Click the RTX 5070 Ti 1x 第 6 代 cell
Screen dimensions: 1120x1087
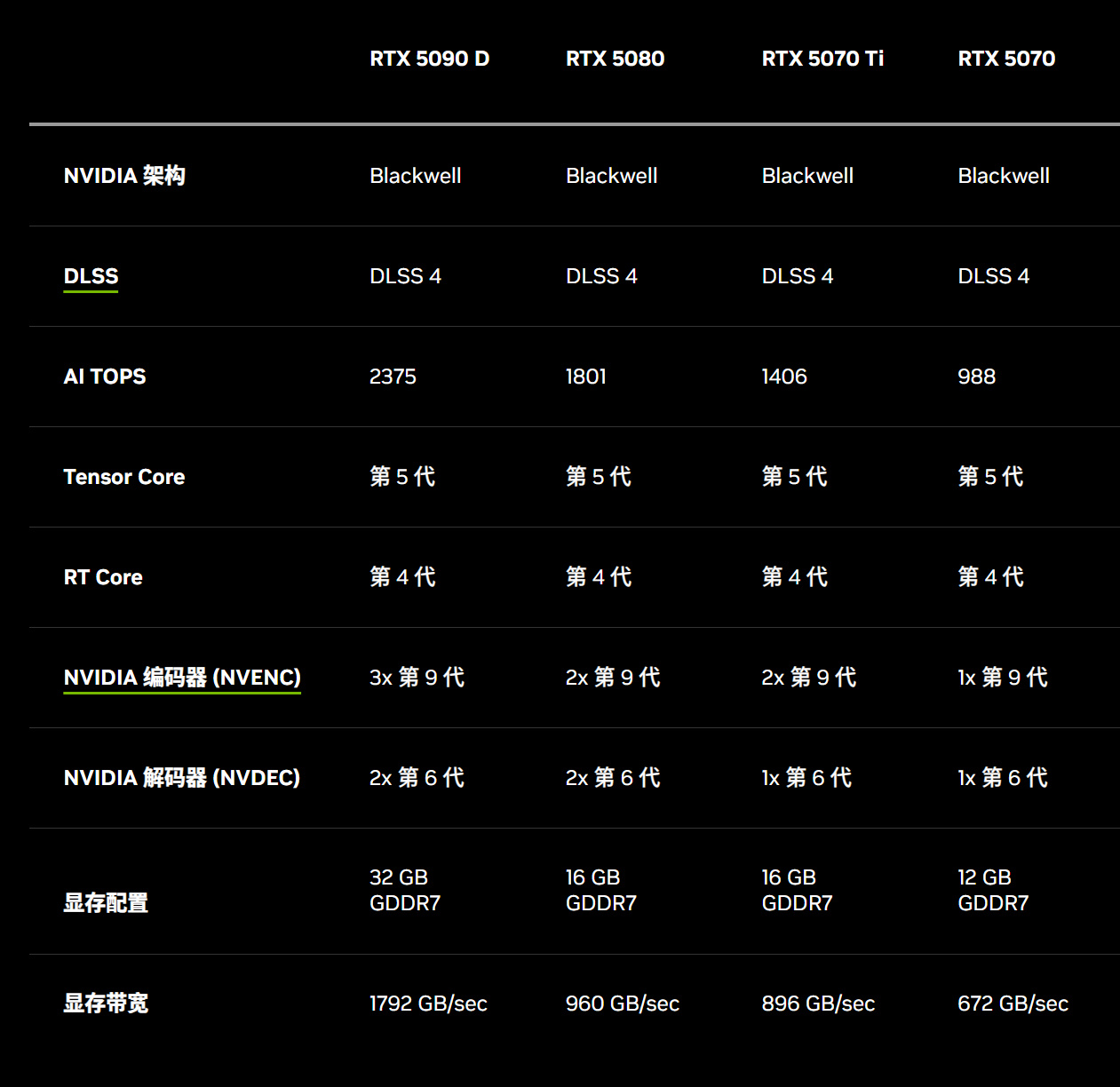tap(806, 778)
